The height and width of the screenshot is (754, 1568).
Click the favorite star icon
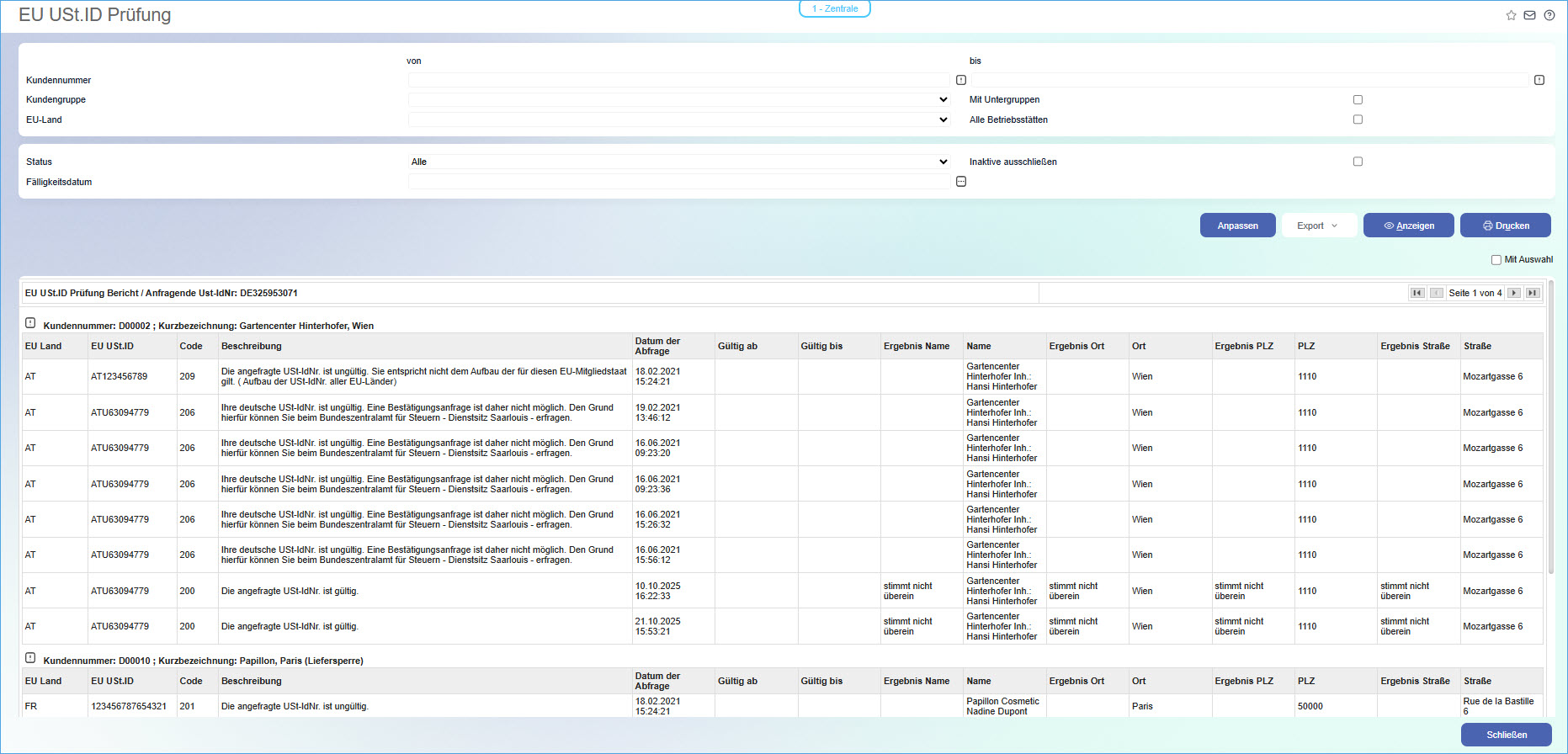1511,15
